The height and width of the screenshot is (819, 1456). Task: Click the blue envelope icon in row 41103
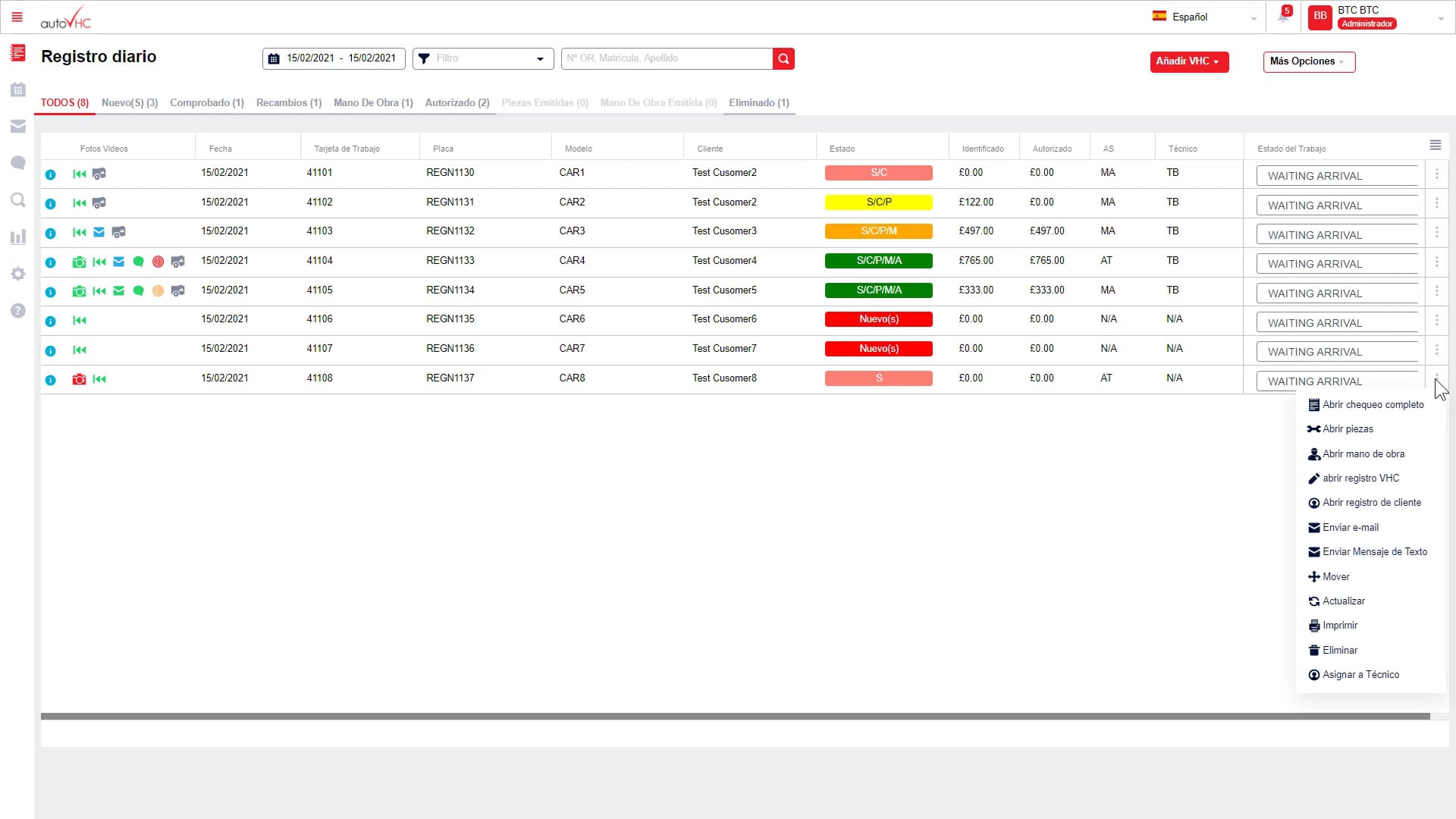pyautogui.click(x=99, y=232)
